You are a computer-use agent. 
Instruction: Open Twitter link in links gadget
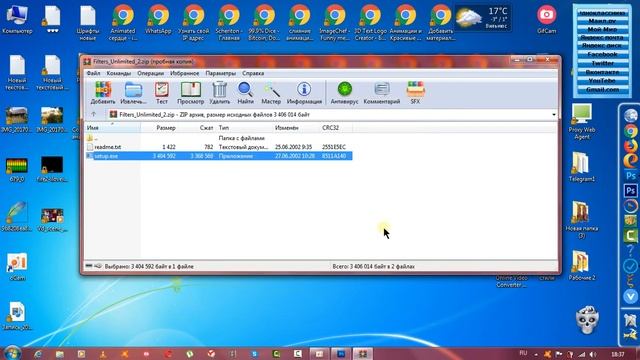point(602,63)
